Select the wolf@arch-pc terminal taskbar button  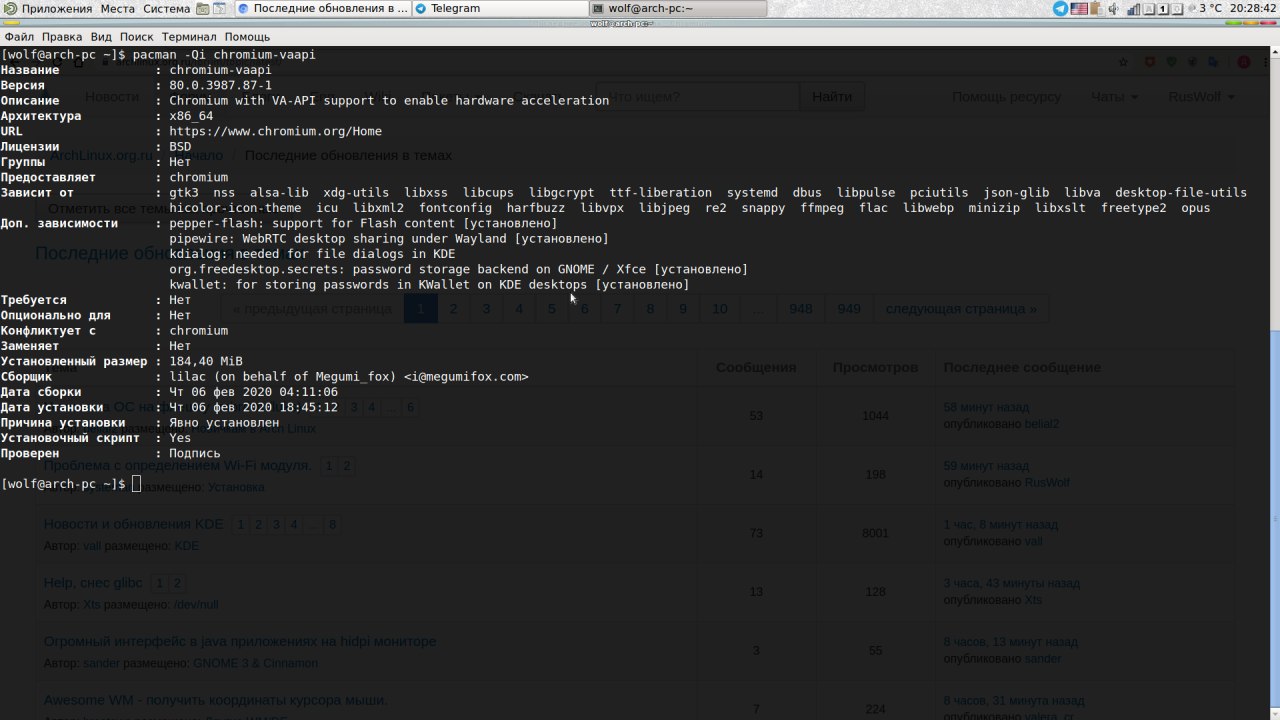(x=677, y=8)
